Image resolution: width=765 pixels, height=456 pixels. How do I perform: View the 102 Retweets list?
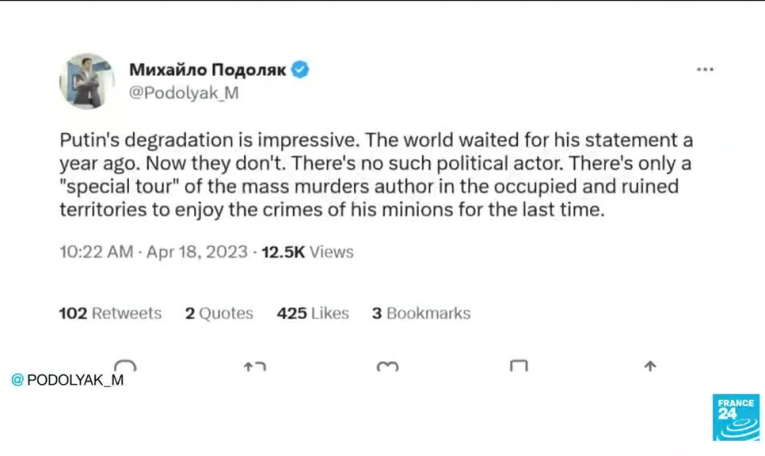(110, 313)
